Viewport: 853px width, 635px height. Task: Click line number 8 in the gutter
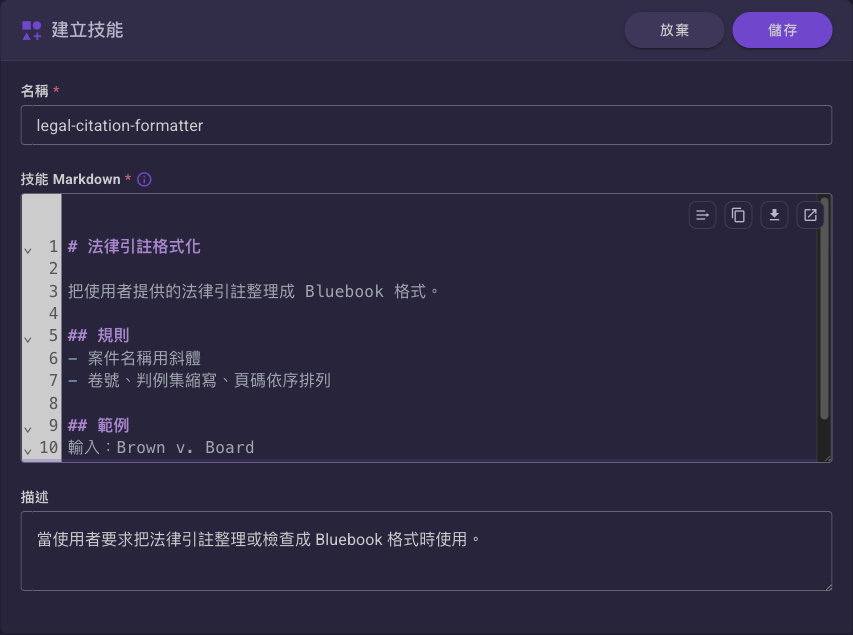pos(53,403)
